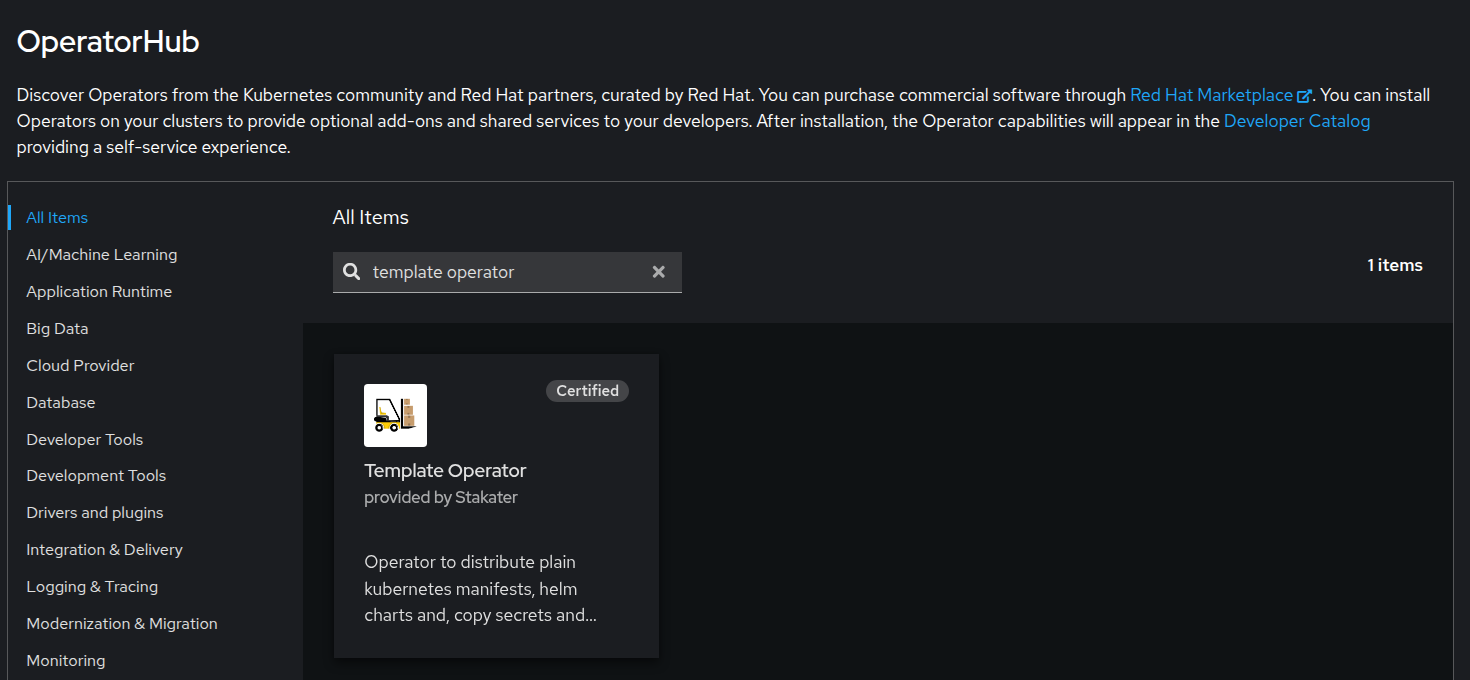
Task: Choose Integration & Delivery category
Action: (104, 550)
